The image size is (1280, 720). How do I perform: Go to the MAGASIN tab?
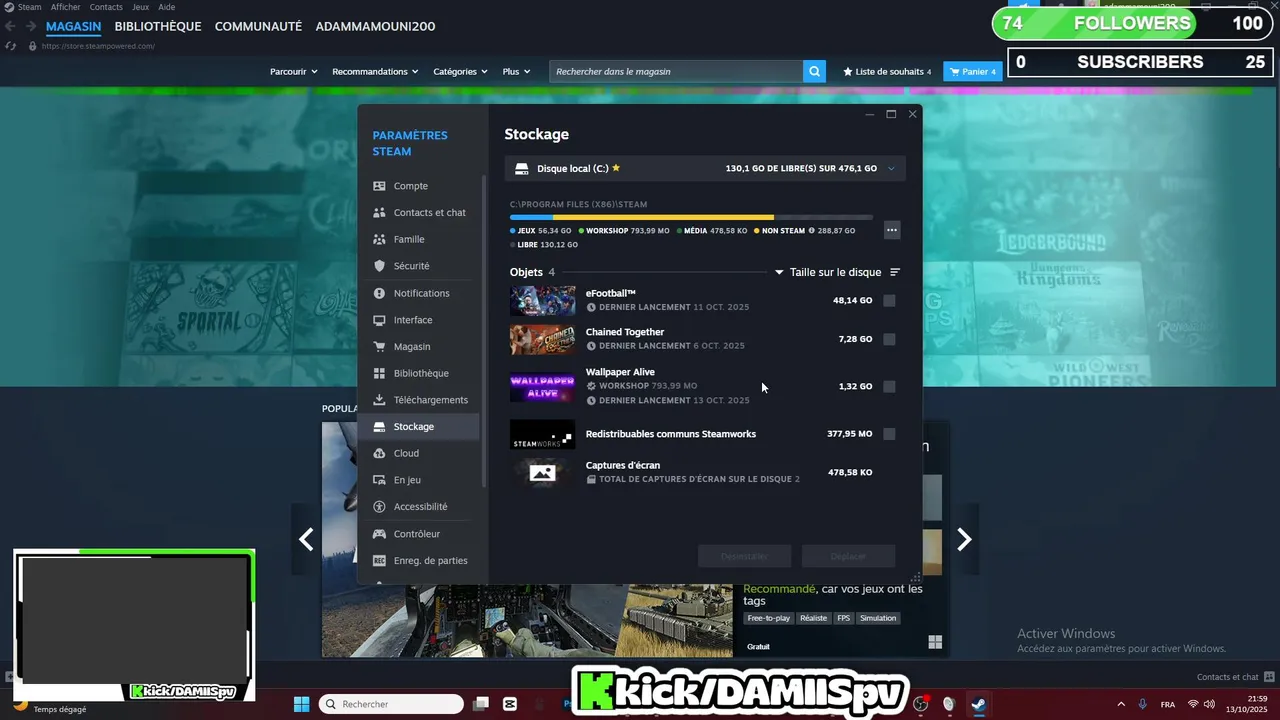coord(73,26)
